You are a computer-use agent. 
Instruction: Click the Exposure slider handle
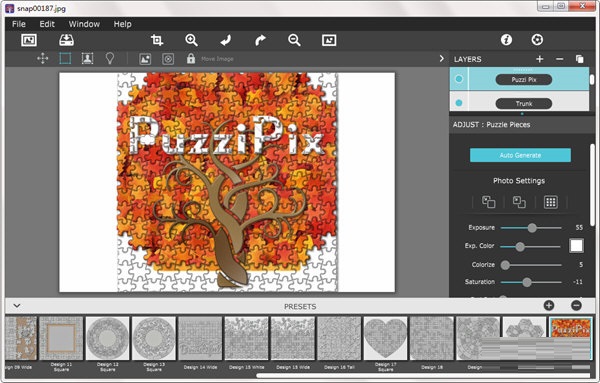point(532,228)
